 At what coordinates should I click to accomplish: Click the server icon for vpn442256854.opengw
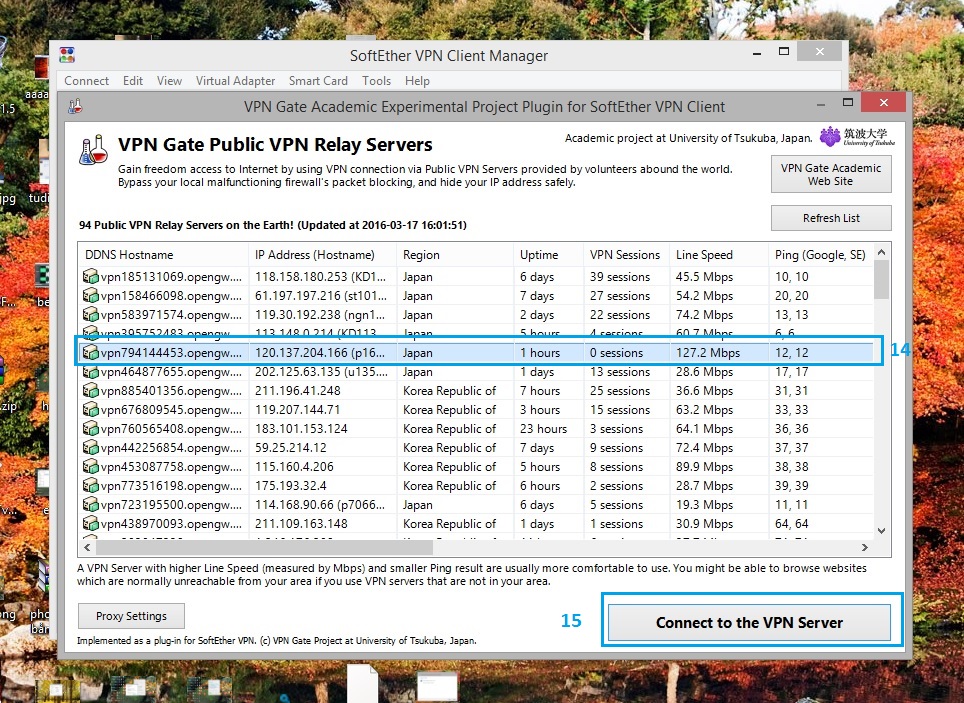click(x=90, y=448)
